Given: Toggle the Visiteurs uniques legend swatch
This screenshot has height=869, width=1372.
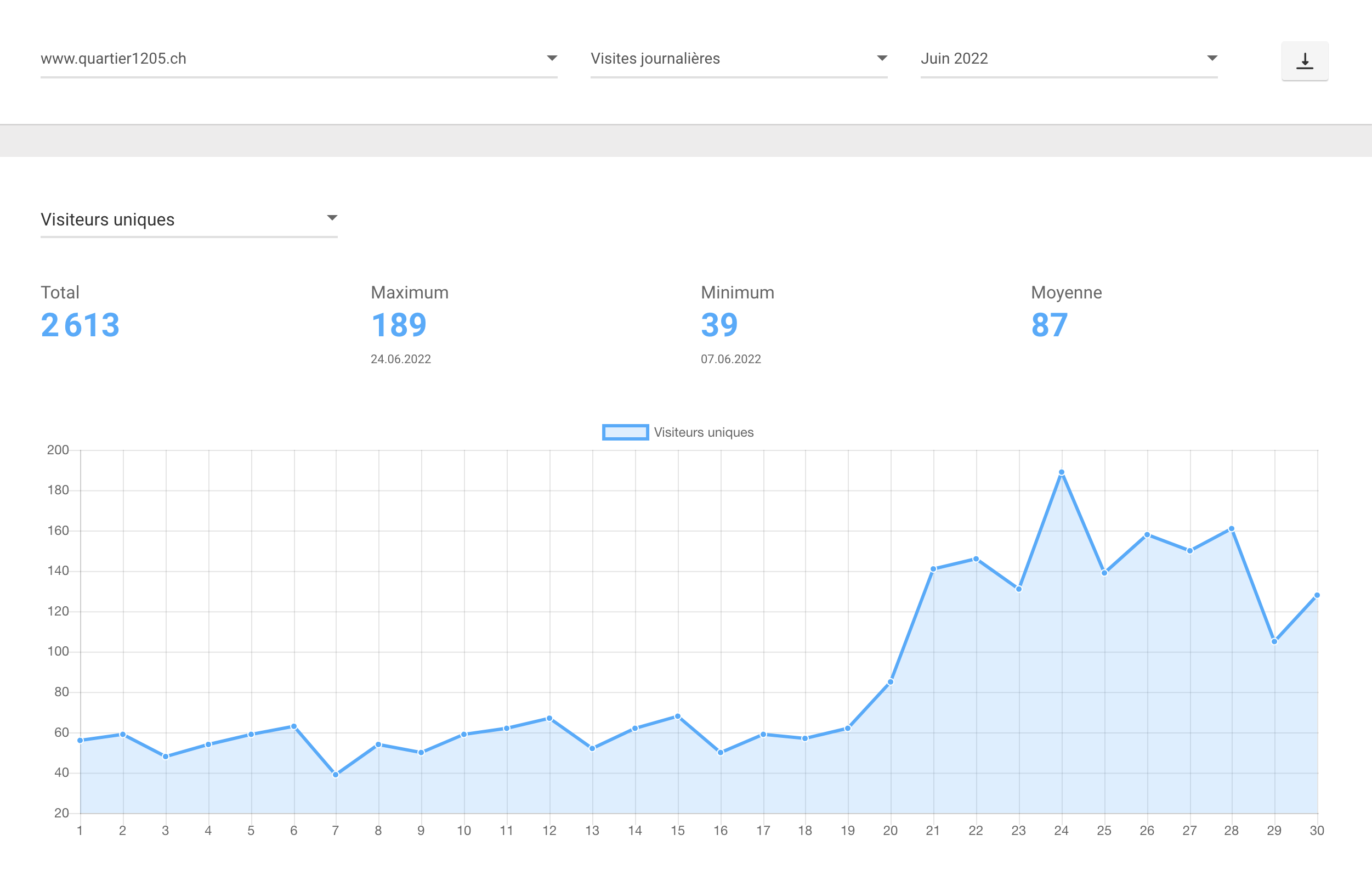Looking at the screenshot, I should 625,432.
